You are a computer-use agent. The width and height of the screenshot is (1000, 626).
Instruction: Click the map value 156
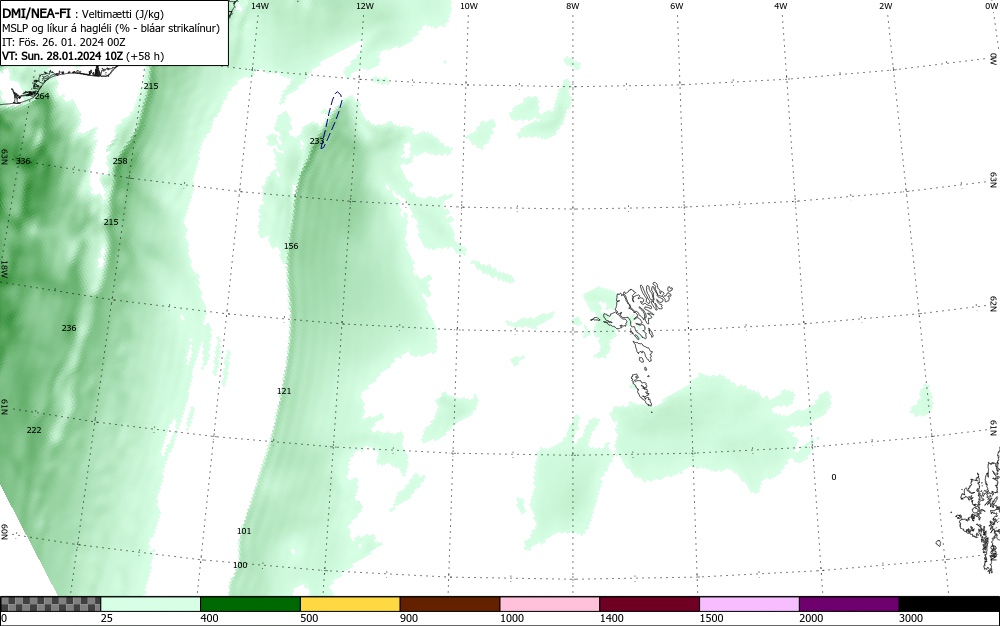[x=291, y=246]
